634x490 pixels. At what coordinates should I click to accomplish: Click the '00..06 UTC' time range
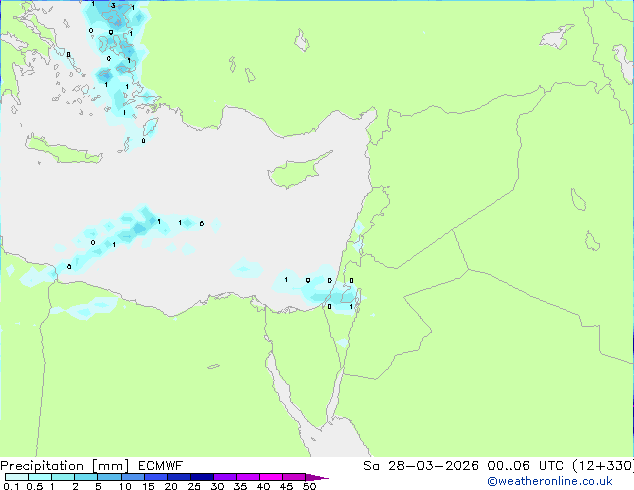coord(525,466)
